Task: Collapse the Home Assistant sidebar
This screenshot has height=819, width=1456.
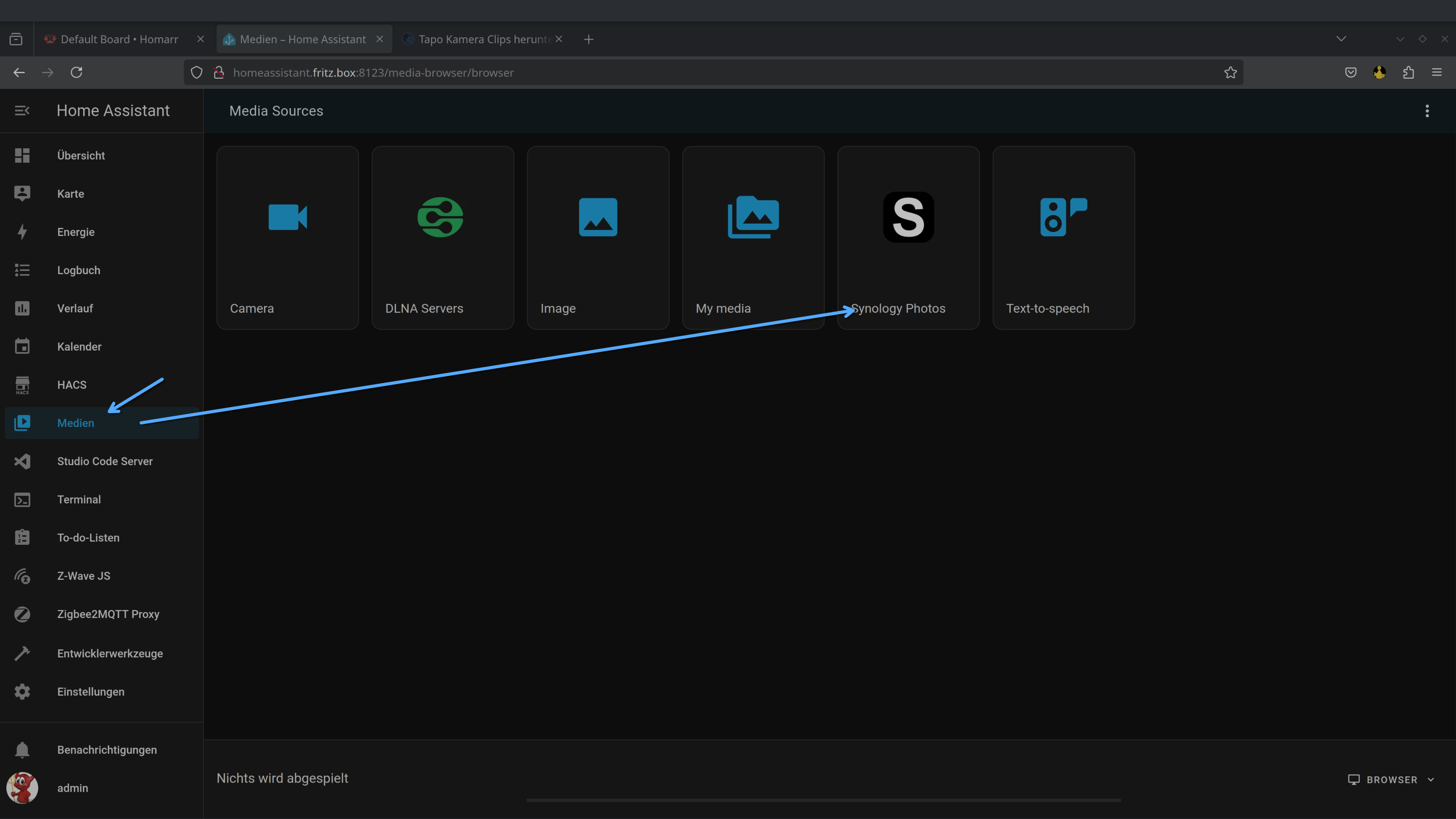Action: (x=22, y=111)
